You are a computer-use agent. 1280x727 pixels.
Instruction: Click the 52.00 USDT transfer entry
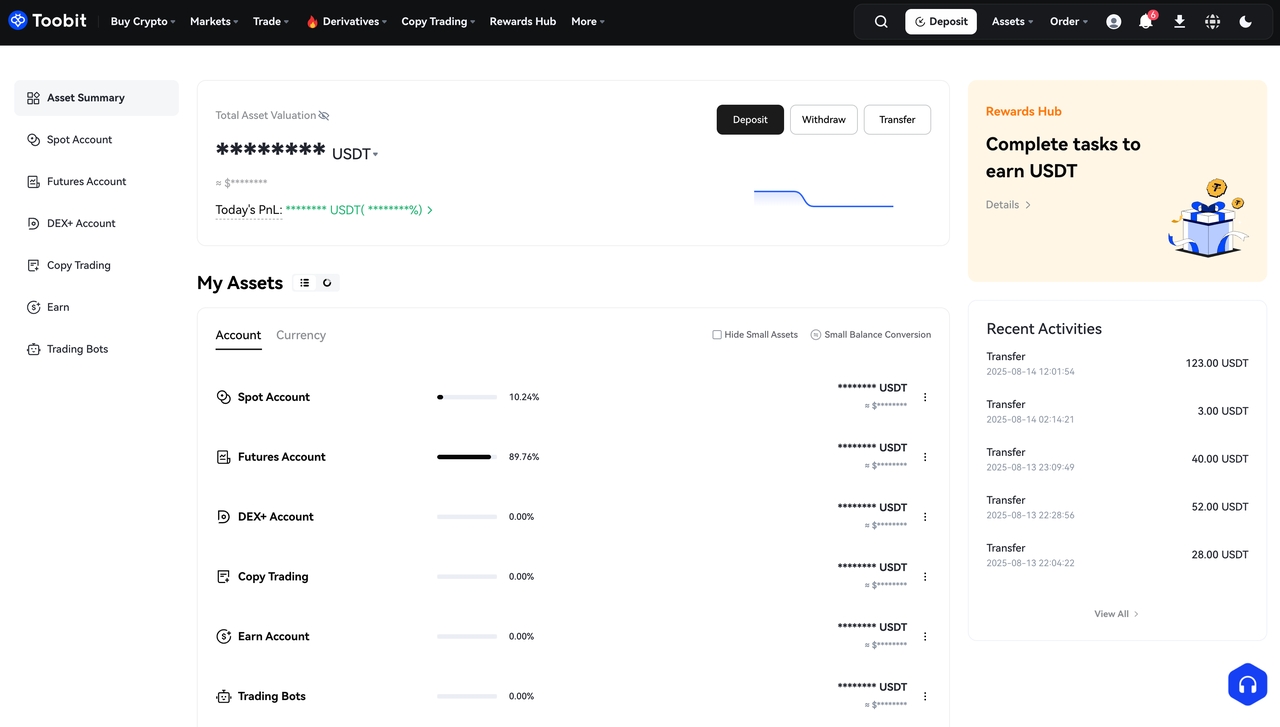1117,508
